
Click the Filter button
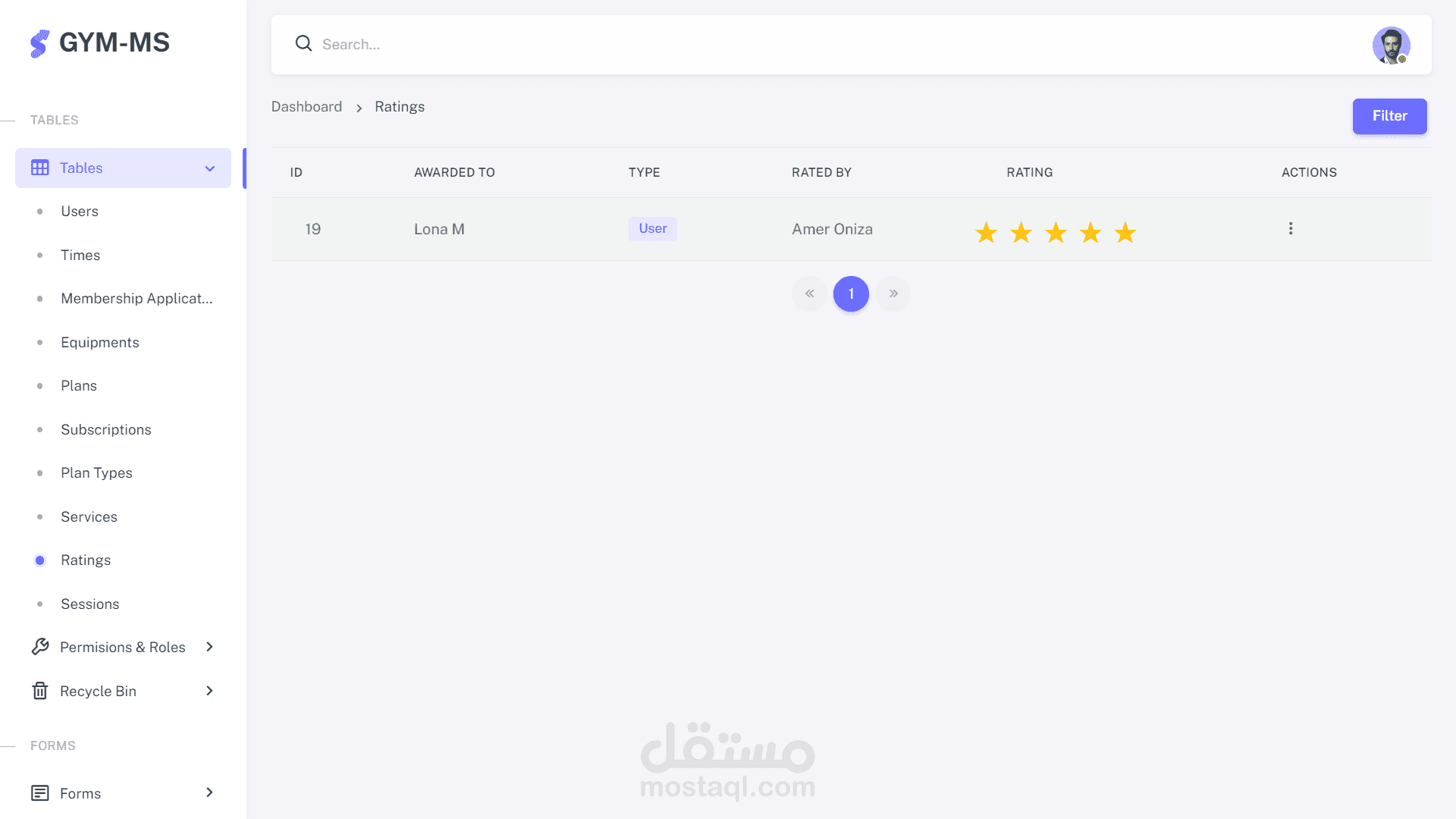tap(1389, 116)
